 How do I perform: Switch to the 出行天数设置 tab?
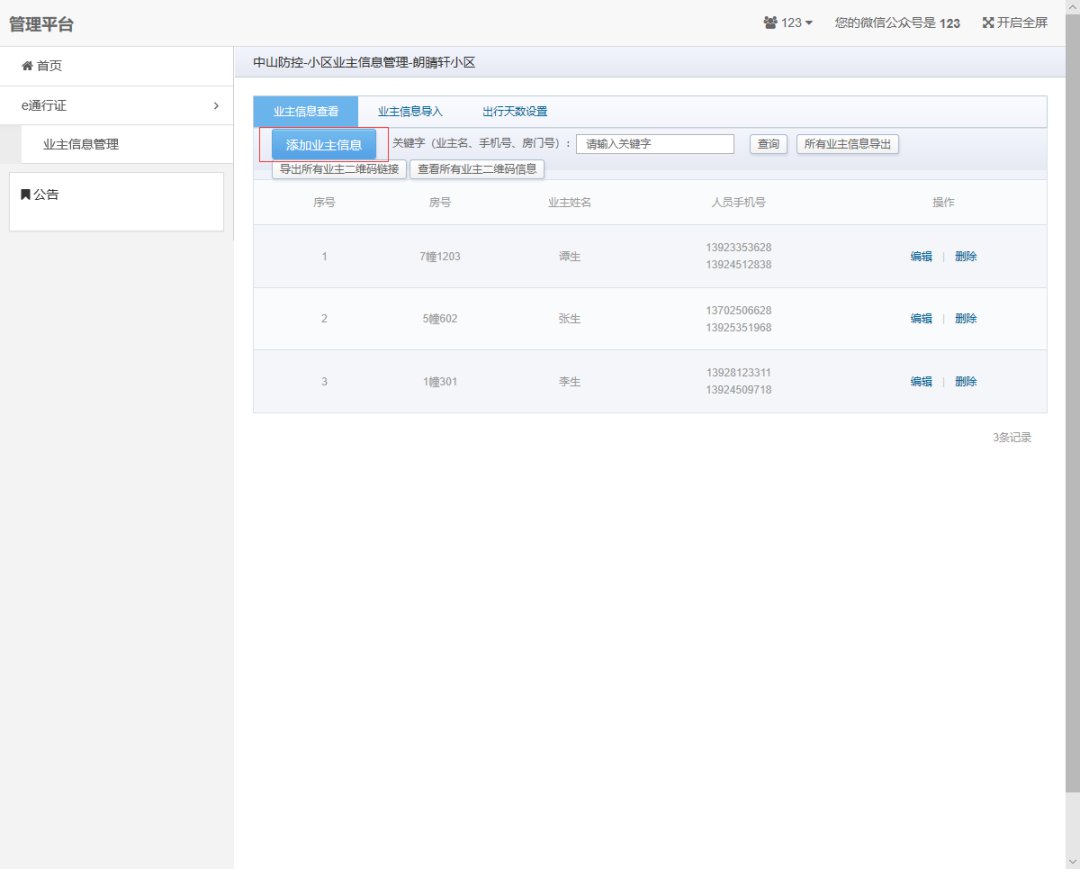(x=515, y=112)
